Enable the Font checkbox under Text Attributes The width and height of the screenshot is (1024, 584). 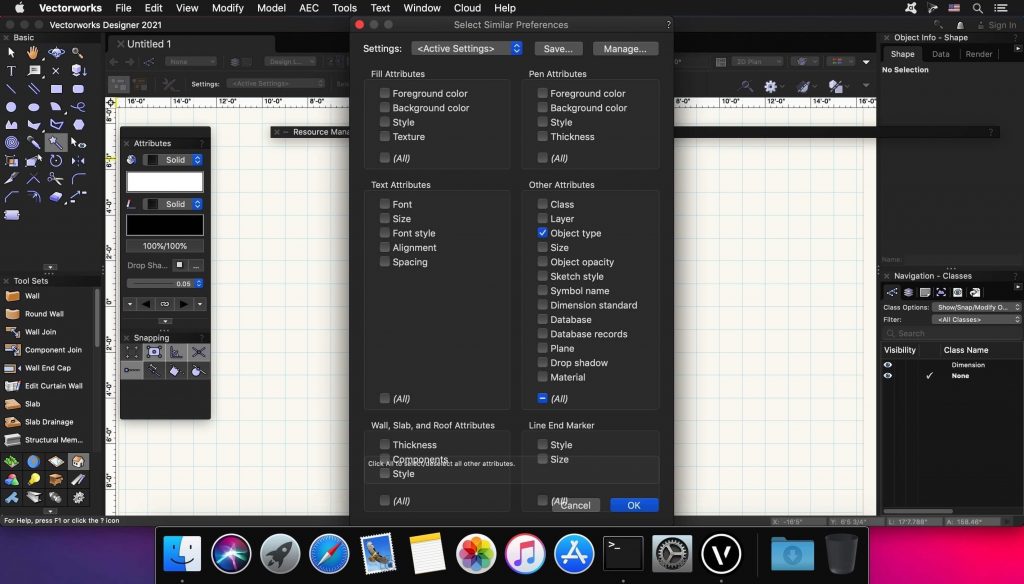[x=385, y=204]
